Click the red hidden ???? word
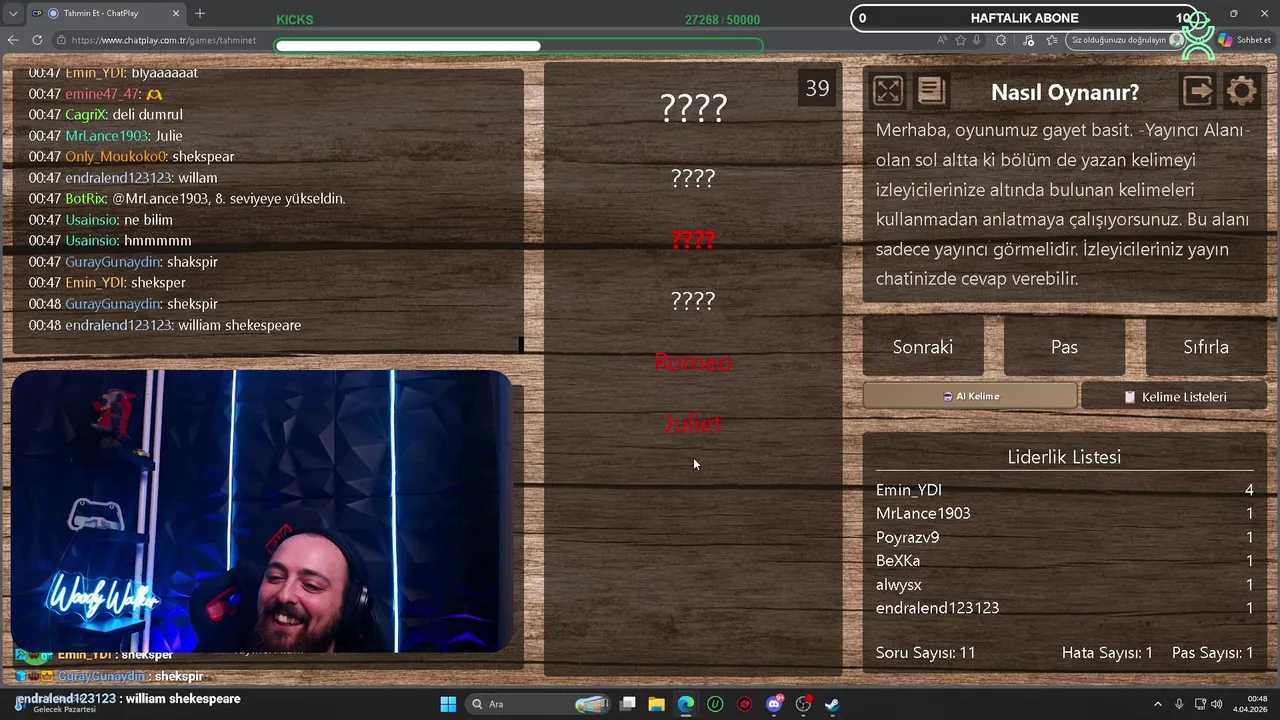 coord(693,240)
